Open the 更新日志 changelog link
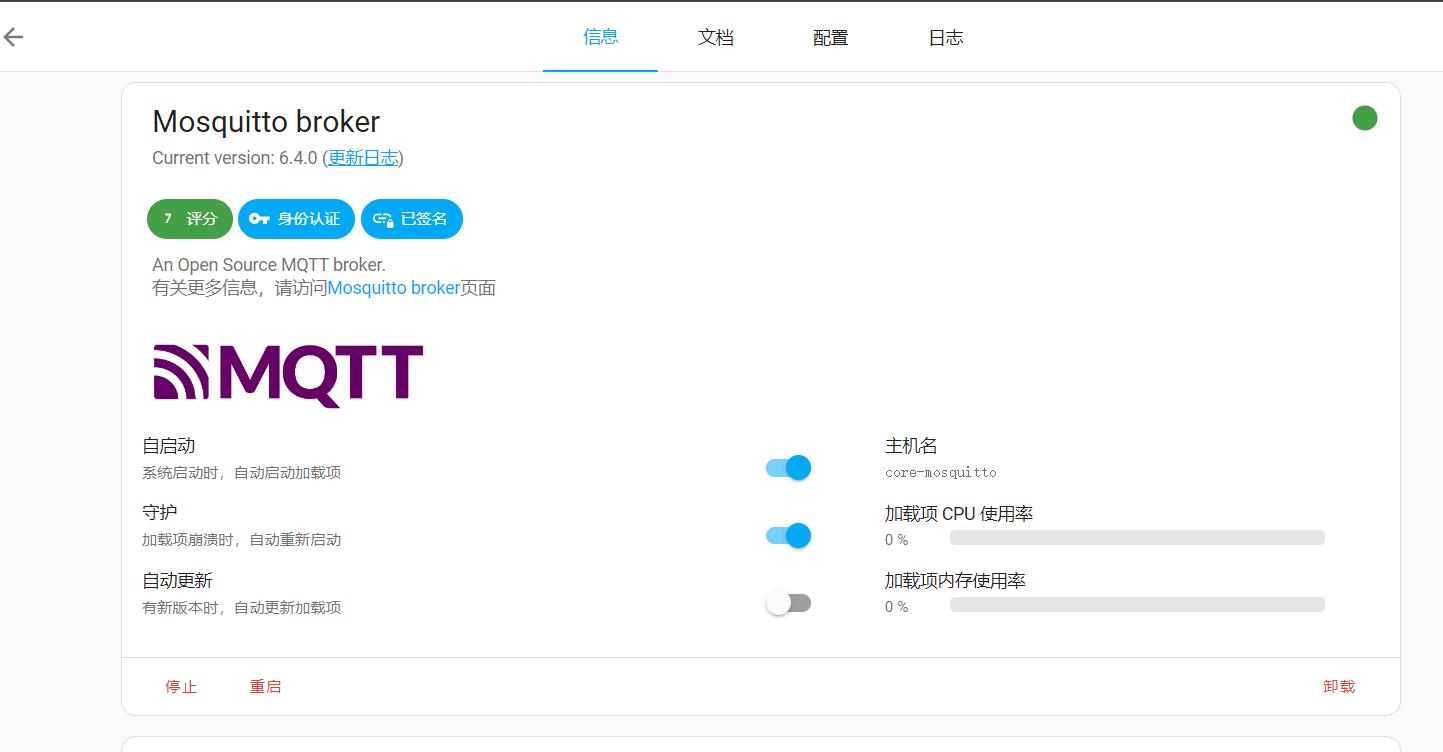1443x752 pixels. (x=363, y=158)
